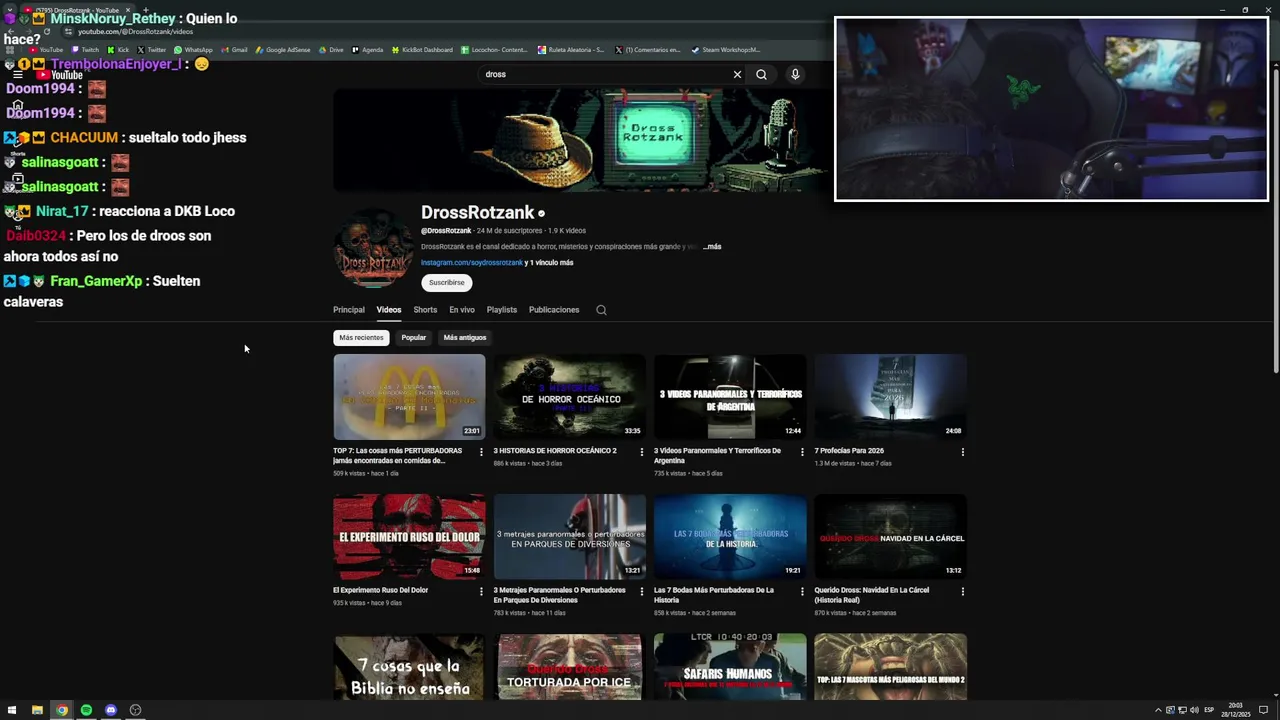Select the Más antiguos filter chip
The height and width of the screenshot is (720, 1280).
[x=465, y=338]
